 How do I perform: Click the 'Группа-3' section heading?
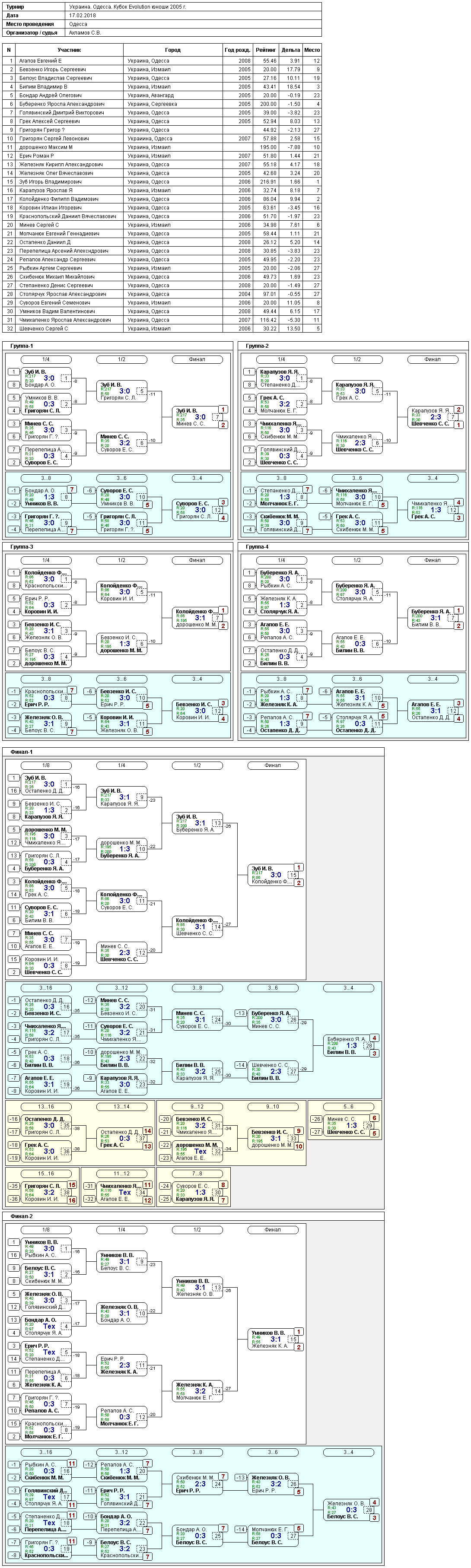click(22, 546)
